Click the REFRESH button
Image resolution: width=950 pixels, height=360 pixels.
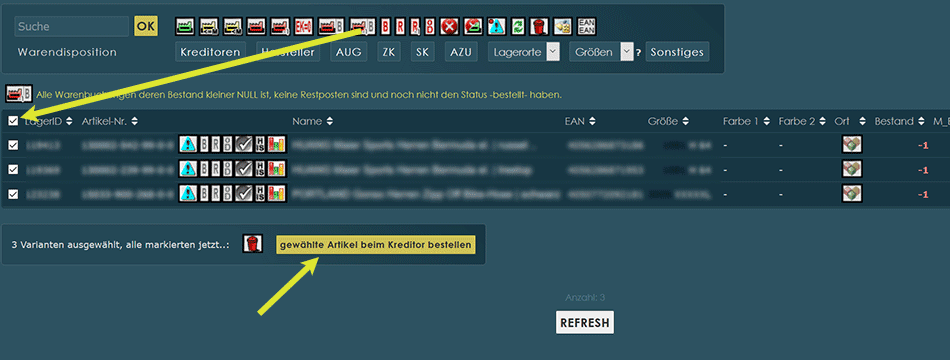(585, 323)
